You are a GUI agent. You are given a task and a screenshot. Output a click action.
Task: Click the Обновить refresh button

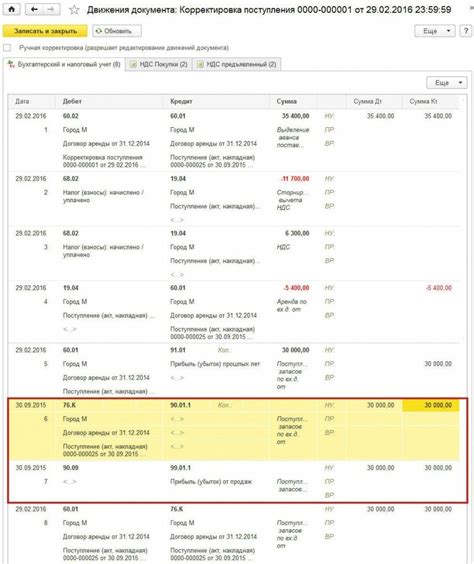[117, 31]
